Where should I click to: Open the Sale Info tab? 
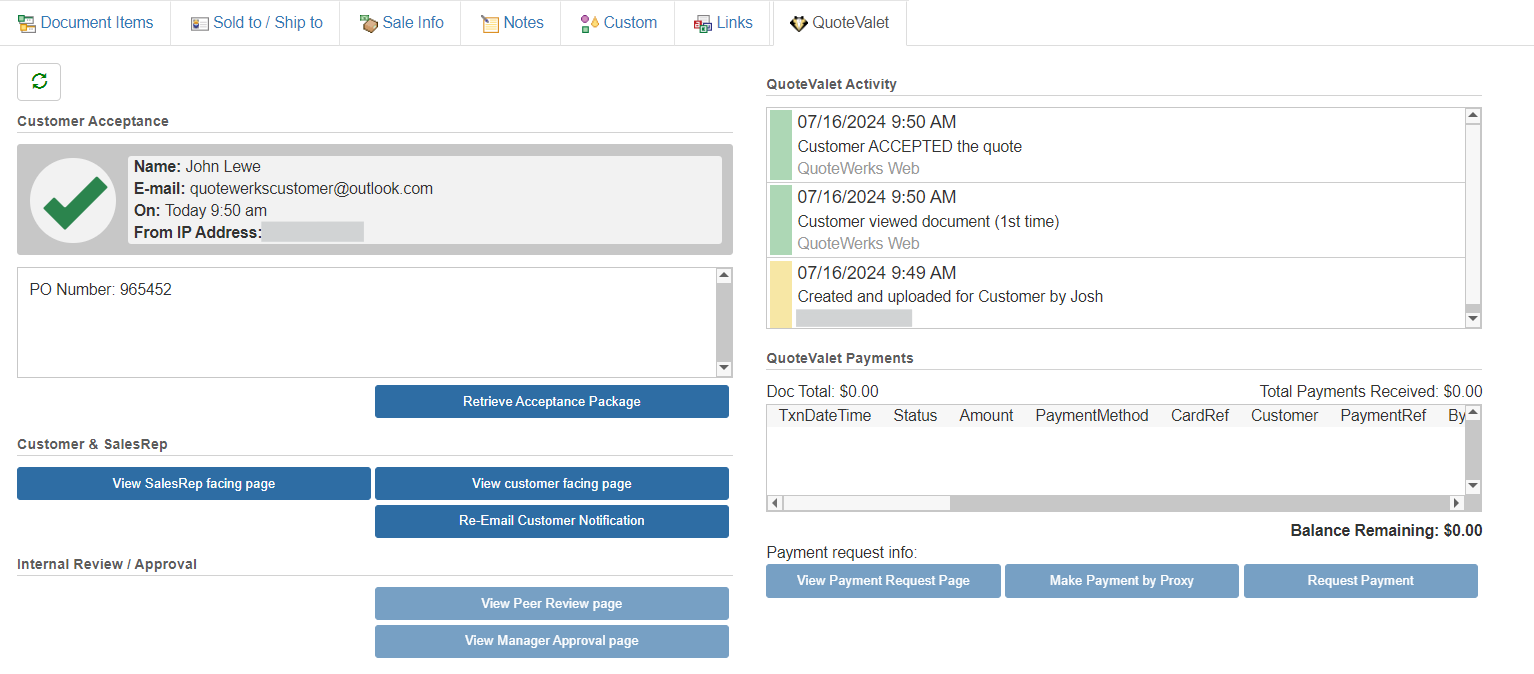point(412,22)
